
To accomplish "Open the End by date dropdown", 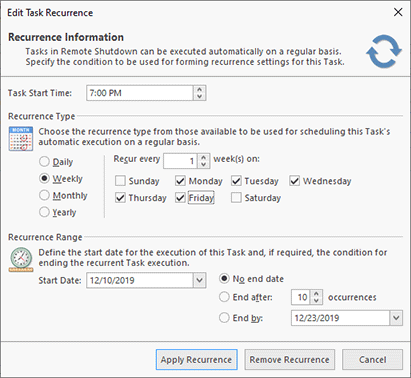I will [396, 318].
